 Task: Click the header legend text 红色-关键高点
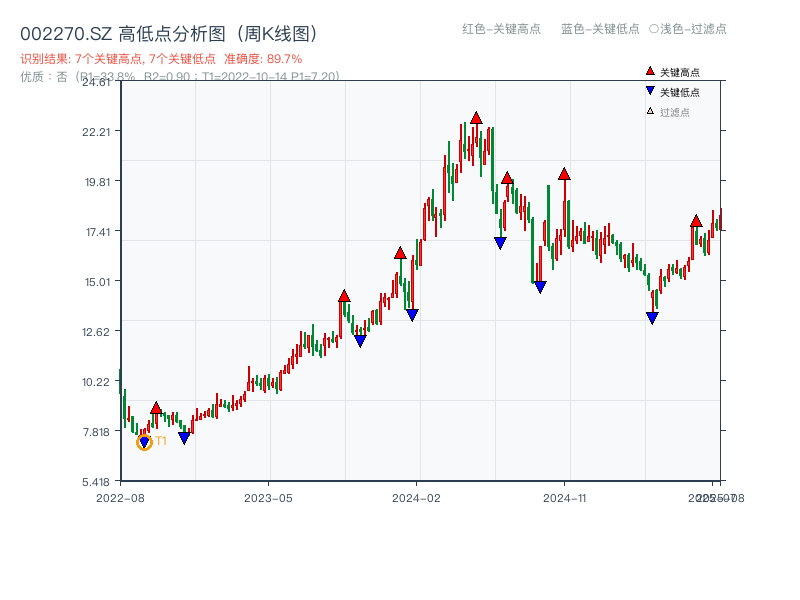(501, 29)
